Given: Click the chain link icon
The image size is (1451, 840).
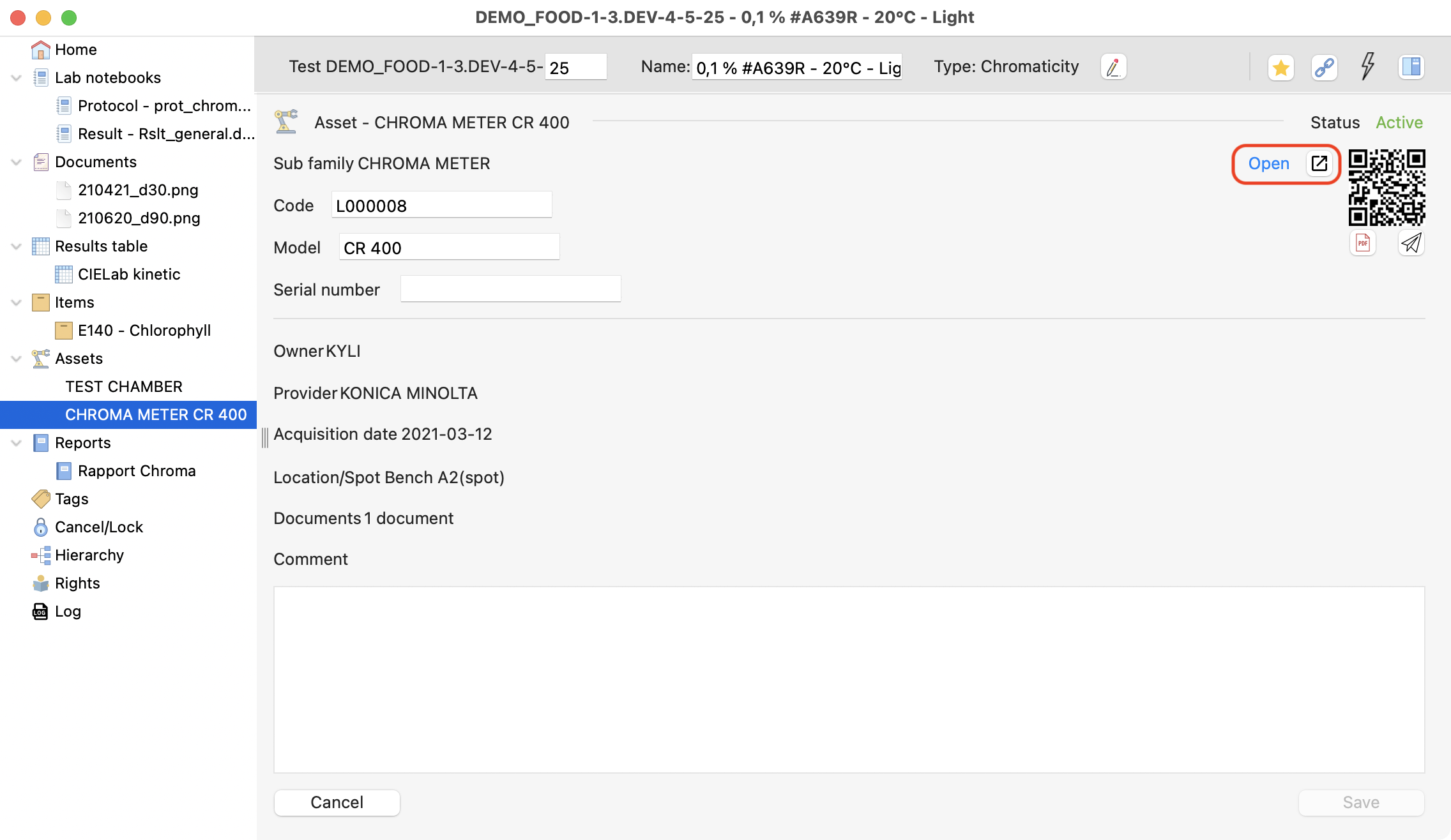Looking at the screenshot, I should point(1325,68).
